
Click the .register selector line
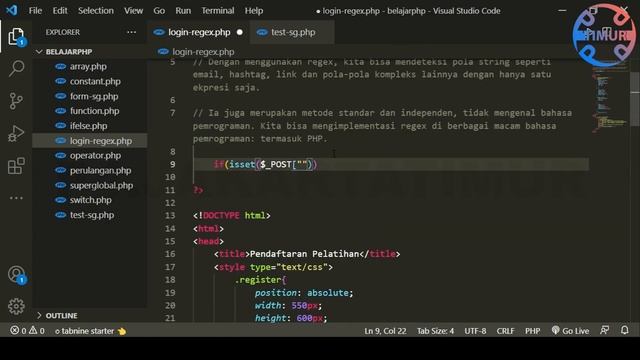click(x=260, y=280)
